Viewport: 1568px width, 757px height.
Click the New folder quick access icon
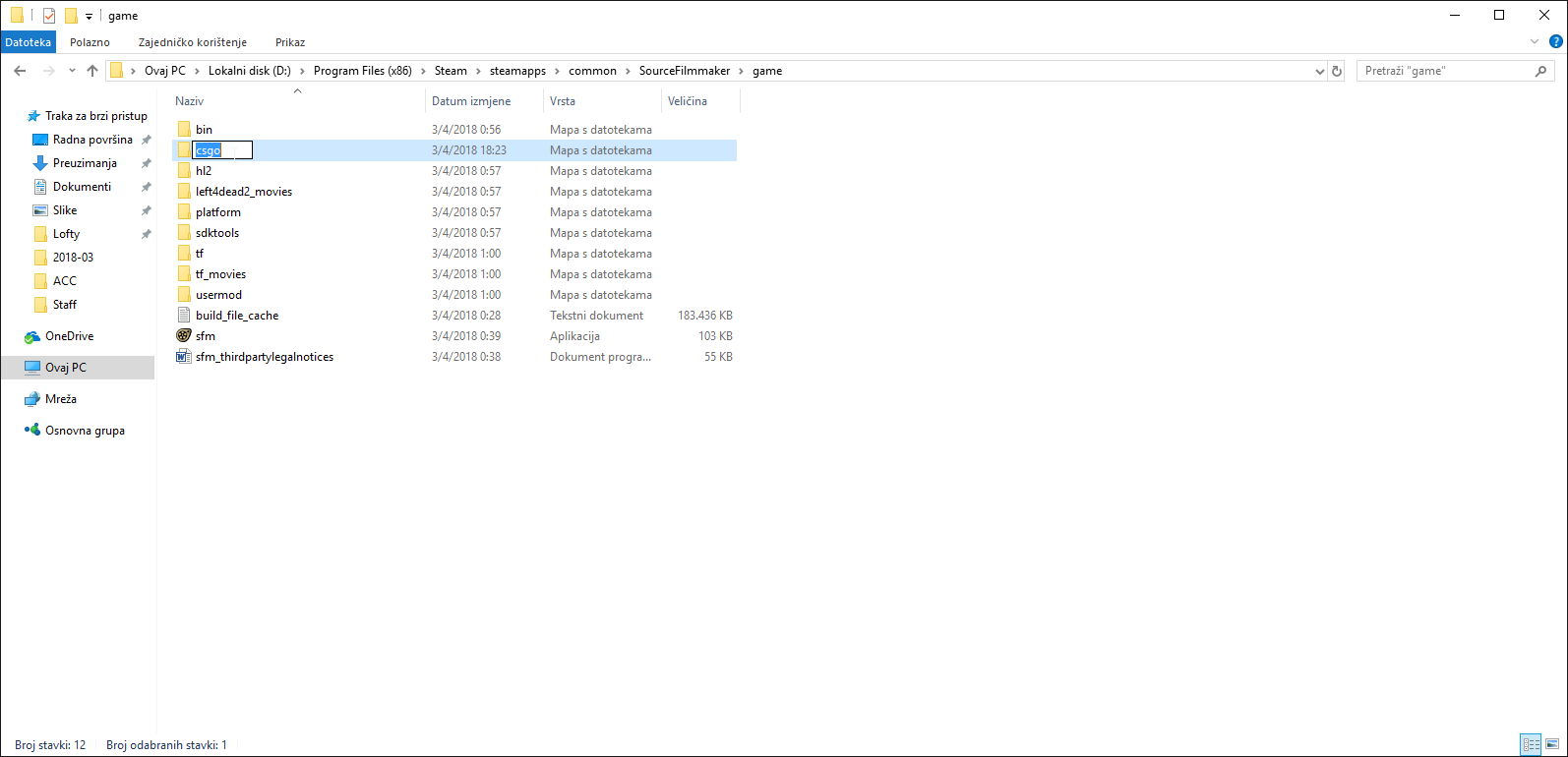[x=71, y=16]
